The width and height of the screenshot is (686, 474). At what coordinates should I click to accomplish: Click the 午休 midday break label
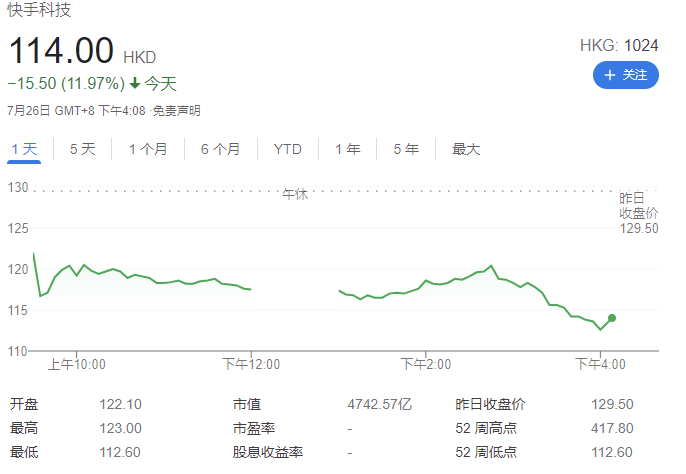tap(295, 194)
